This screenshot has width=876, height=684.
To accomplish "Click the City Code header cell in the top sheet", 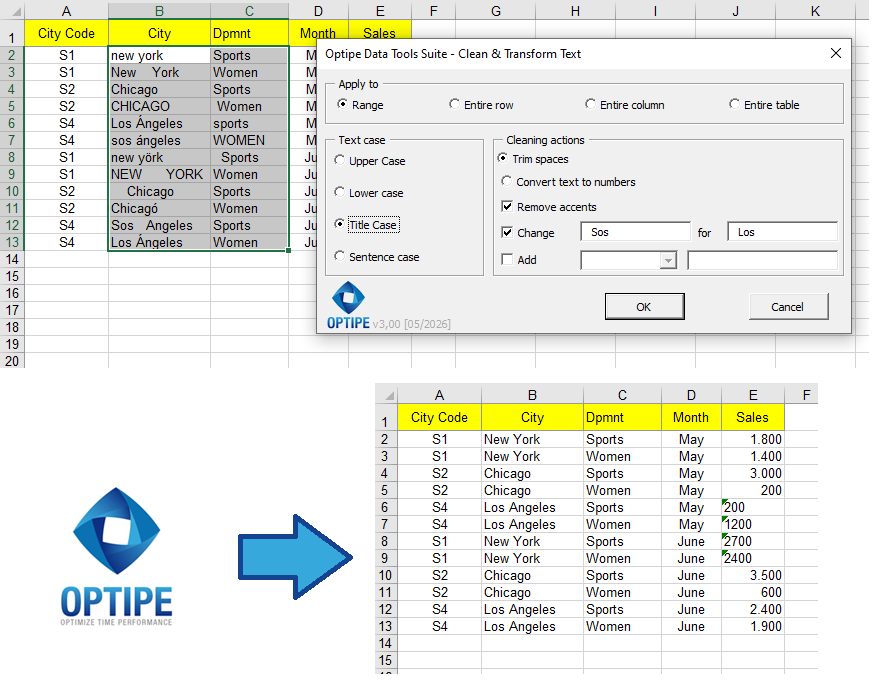I will (66, 34).
